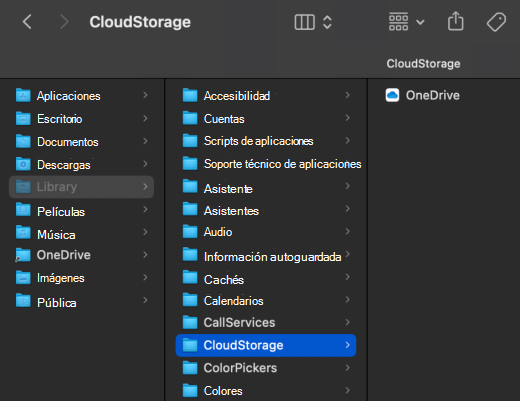Screen dimensions: 520x401
Task: Select Scripts de aplicaciones folder icon
Action: 190,141
